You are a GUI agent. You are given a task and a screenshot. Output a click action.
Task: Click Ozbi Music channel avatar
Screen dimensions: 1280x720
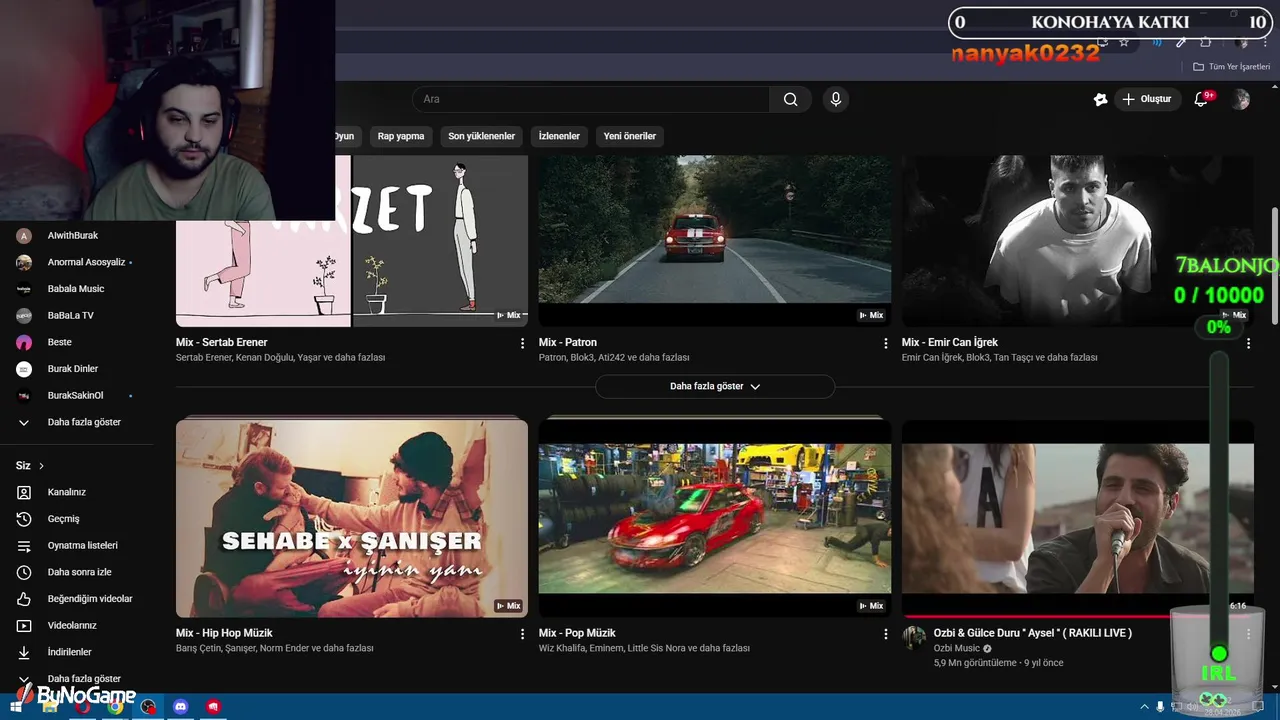pos(914,637)
